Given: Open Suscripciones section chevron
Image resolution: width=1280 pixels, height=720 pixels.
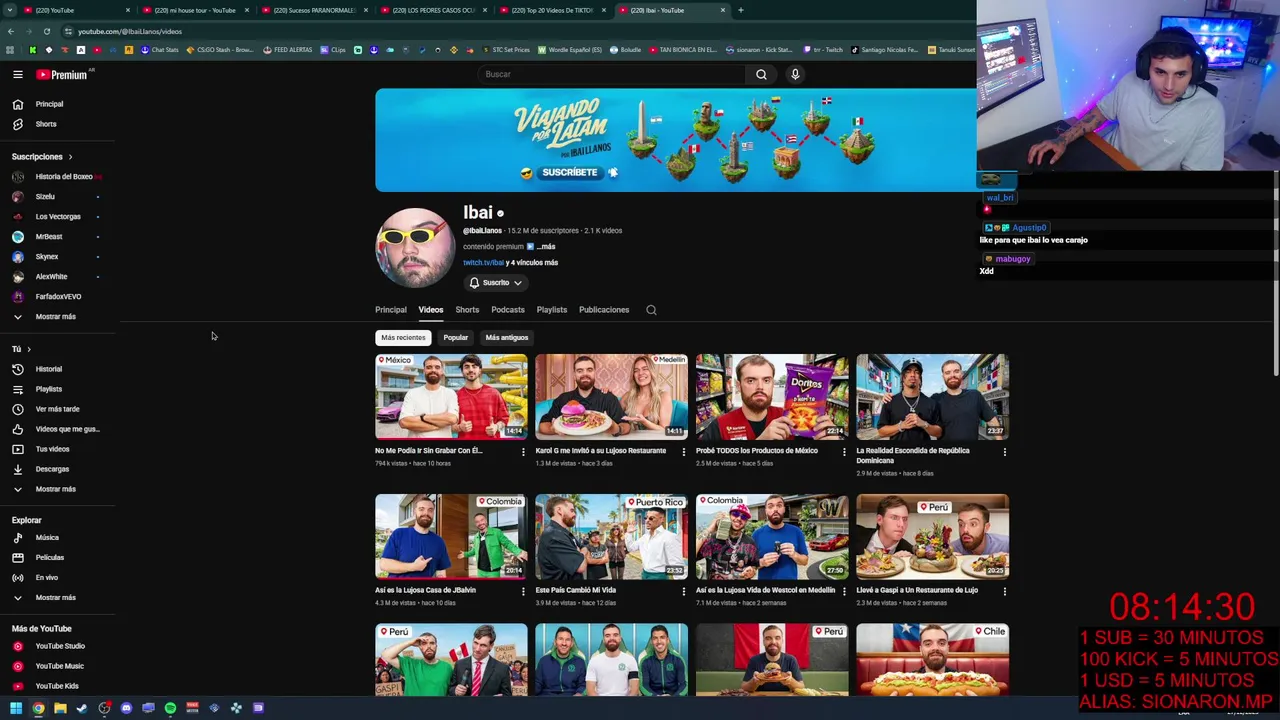Looking at the screenshot, I should click(x=70, y=157).
